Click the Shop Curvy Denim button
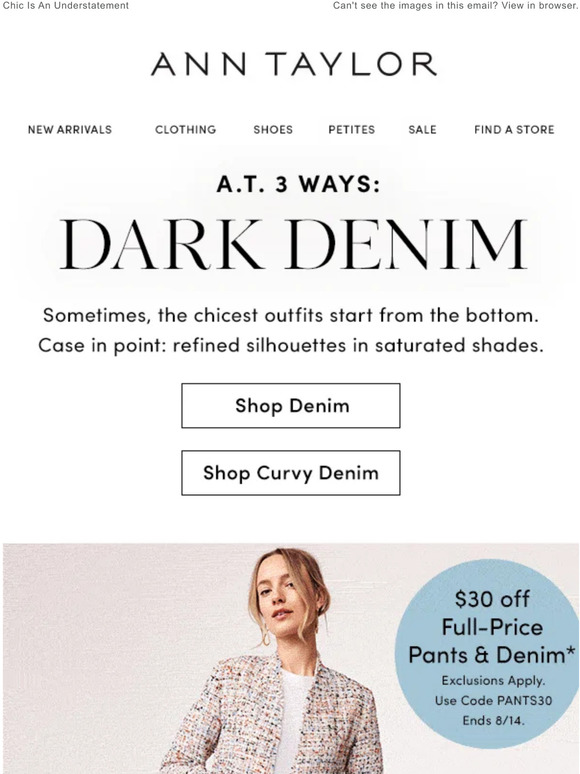 (291, 473)
